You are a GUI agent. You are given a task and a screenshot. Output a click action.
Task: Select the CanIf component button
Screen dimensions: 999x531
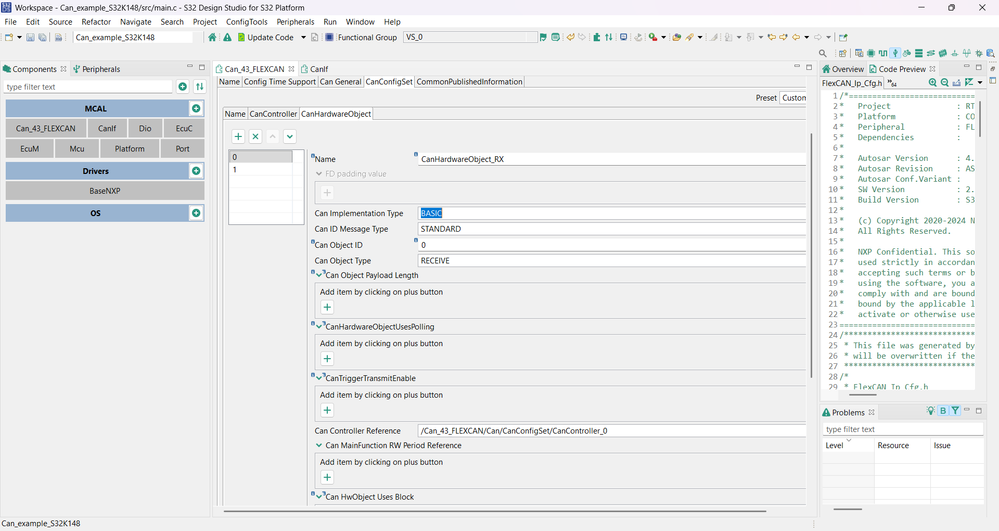click(x=107, y=128)
